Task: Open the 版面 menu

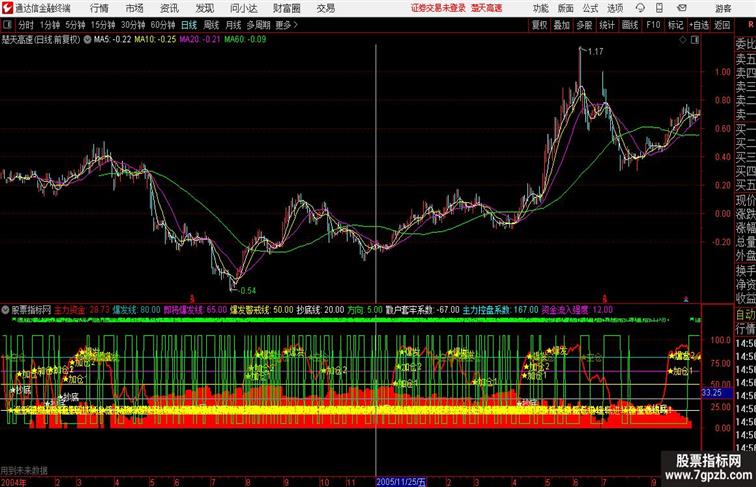Action: coord(566,8)
